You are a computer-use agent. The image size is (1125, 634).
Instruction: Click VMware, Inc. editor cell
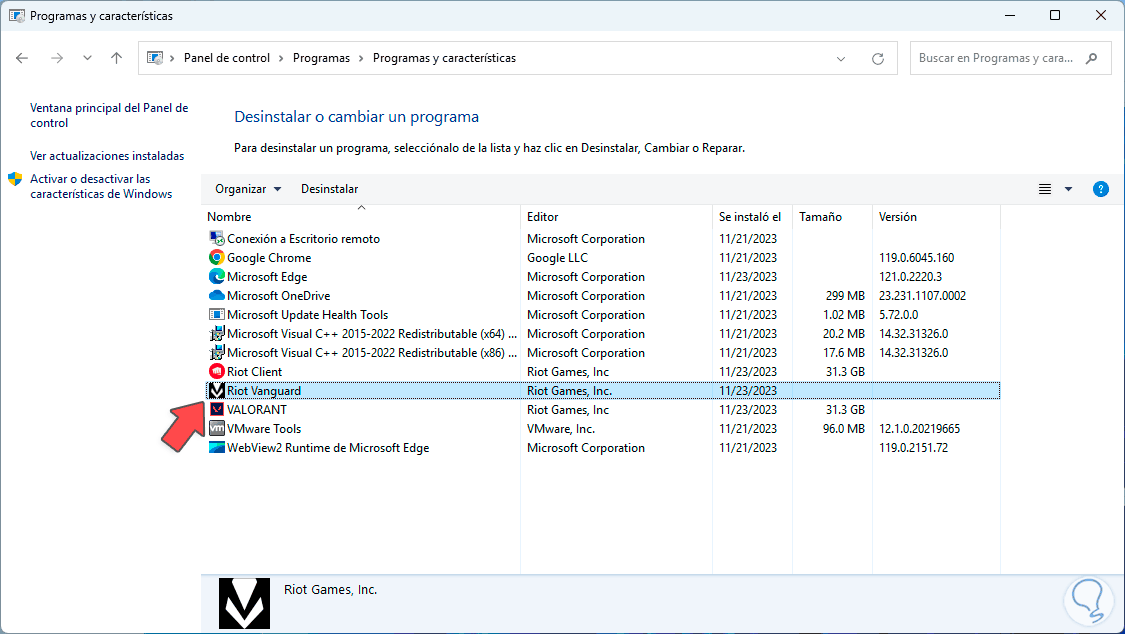pos(560,429)
